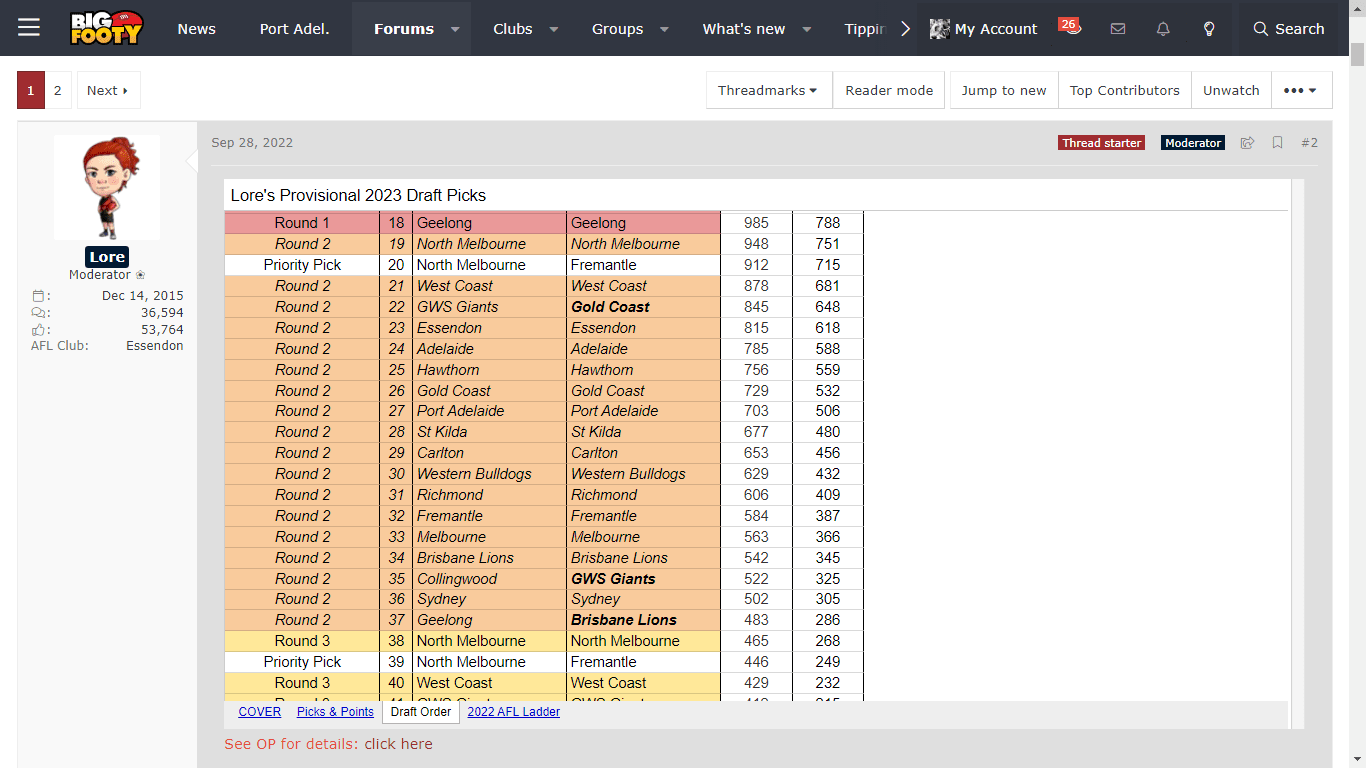Screen dimensions: 1366x768
Task: Click the spreadsheet title 'Lore's Provisional 2023 Draft Picks'
Action: click(x=358, y=195)
